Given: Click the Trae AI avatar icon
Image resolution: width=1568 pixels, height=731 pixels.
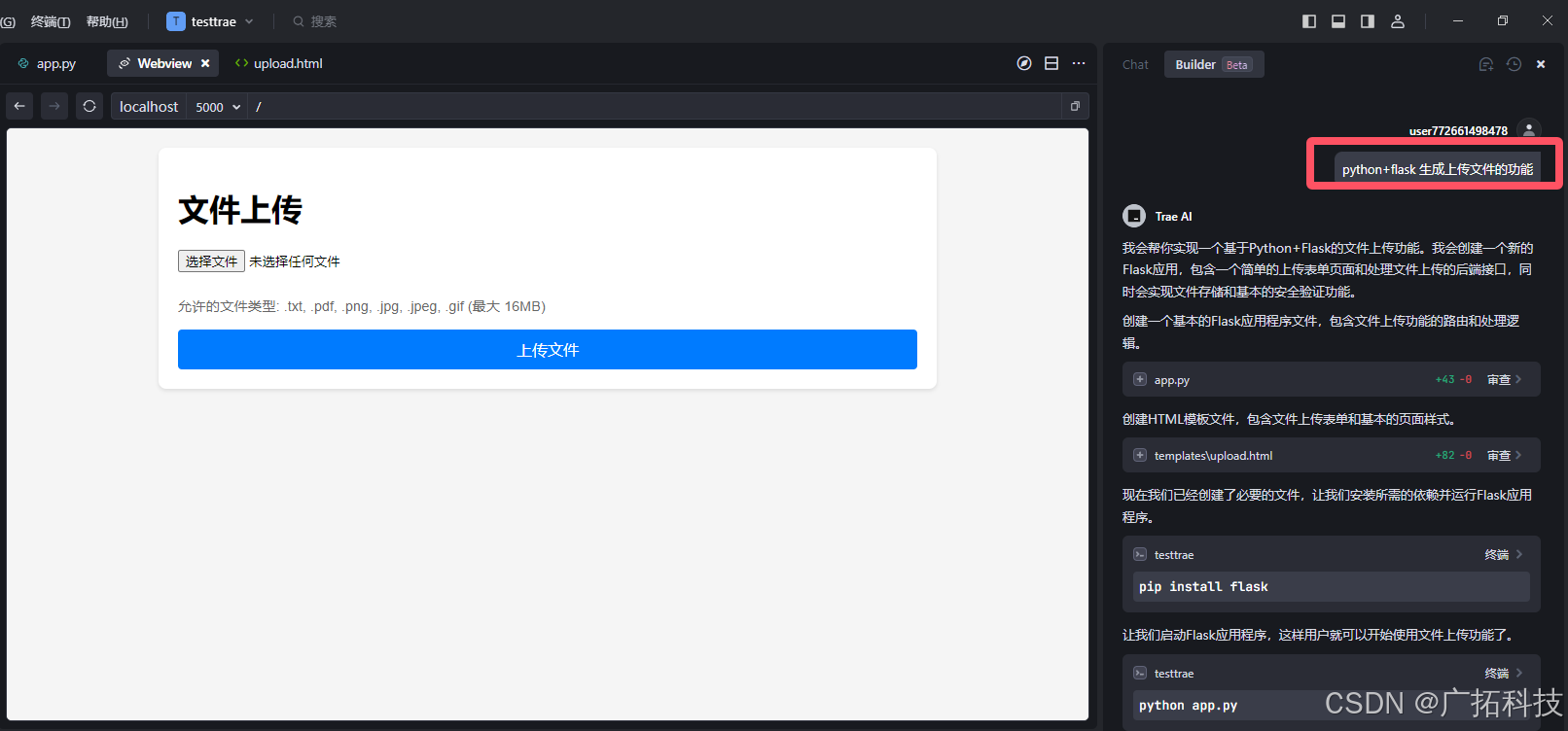Looking at the screenshot, I should point(1134,216).
